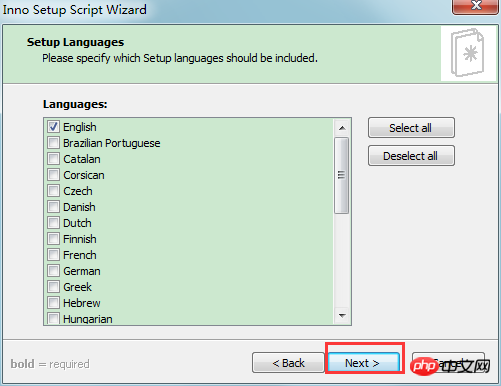Click the languages list scrollbar thumb
Viewport: 501px width, 386px height.
pos(342,175)
